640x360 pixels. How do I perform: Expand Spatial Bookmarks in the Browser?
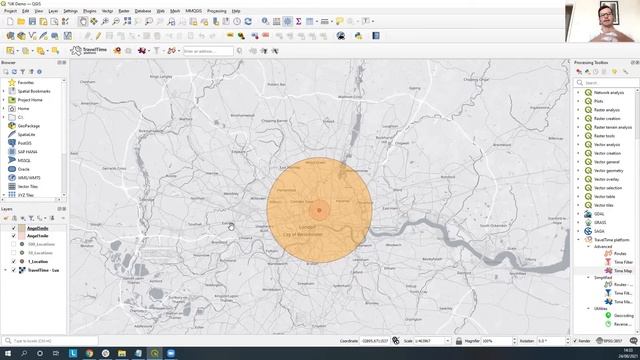4,91
